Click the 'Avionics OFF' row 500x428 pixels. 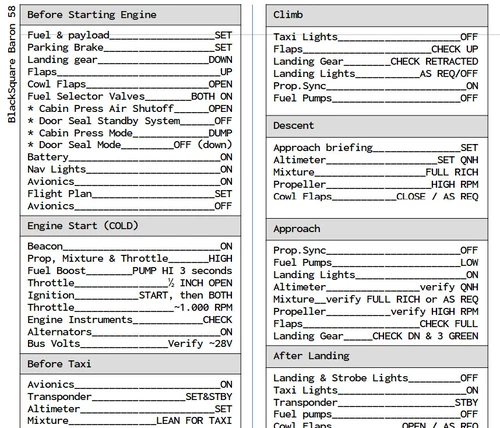130,206
